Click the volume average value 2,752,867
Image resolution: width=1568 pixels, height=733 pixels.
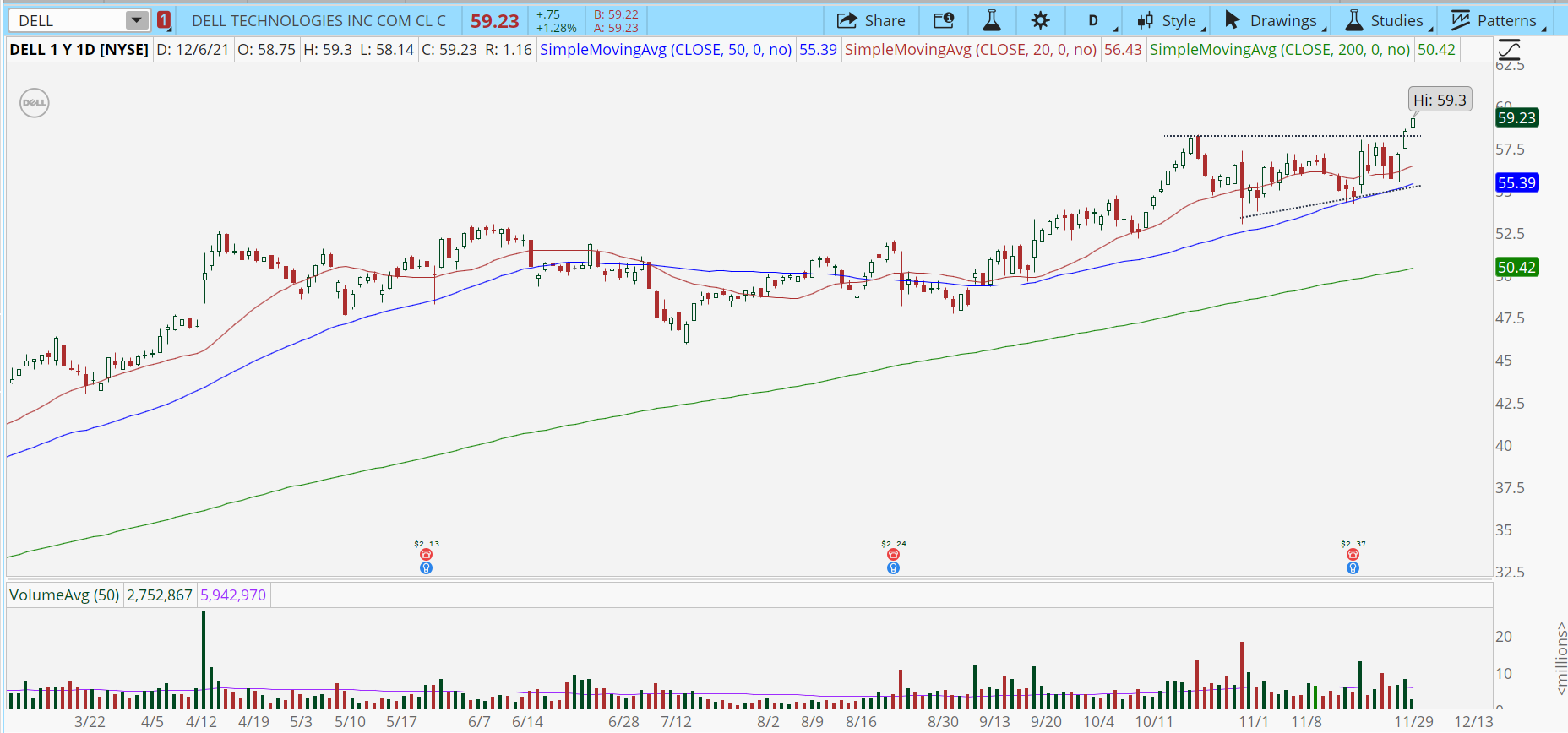(160, 595)
